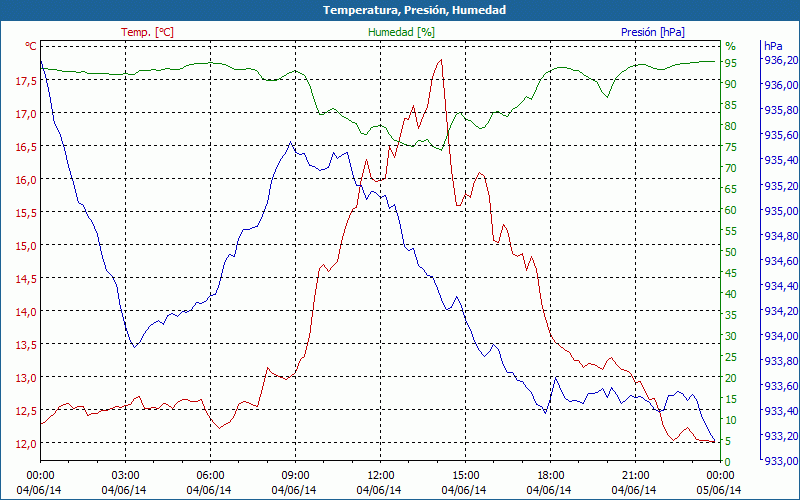Click the 'Temperatura, Presión, Humedad' chart title
The width and height of the screenshot is (800, 500).
[x=414, y=10]
